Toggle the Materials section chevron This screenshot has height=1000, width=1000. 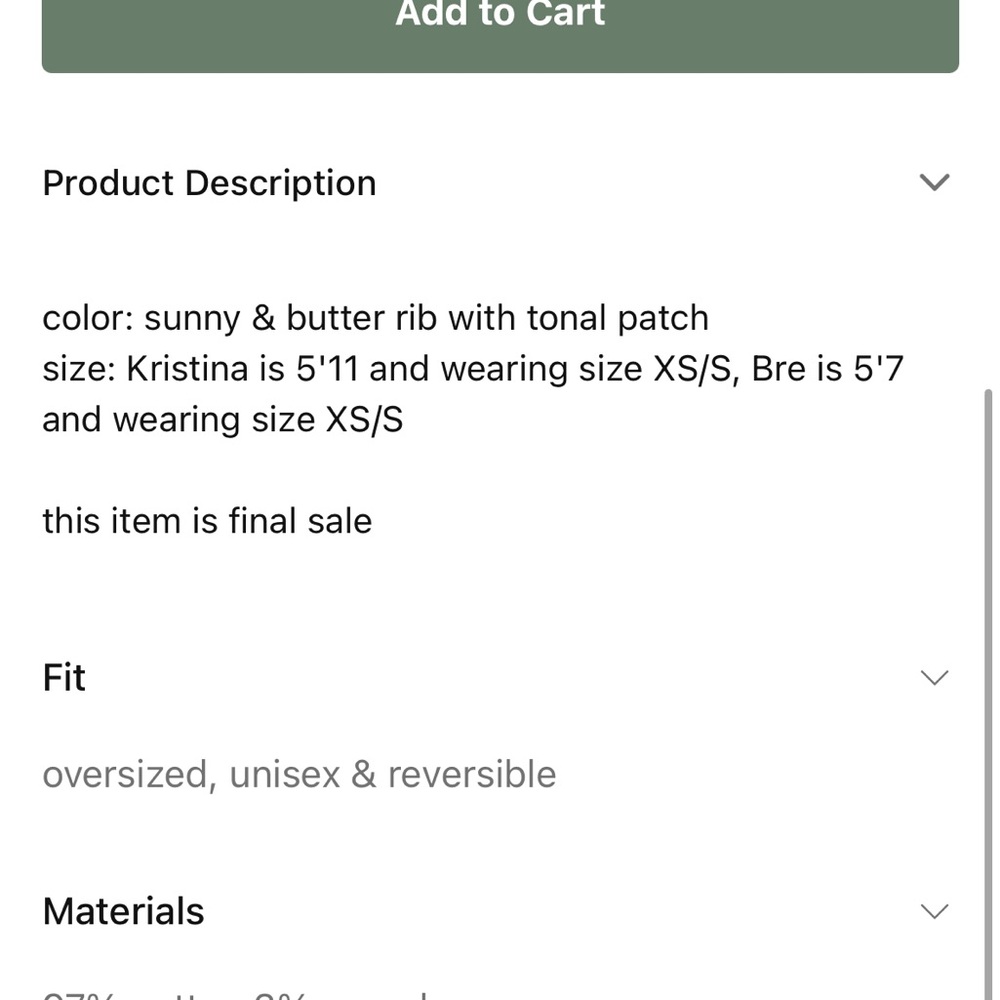tap(934, 911)
